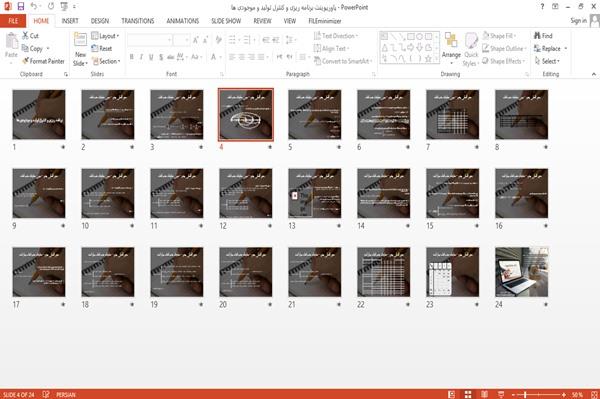Click Quick Styles icon
This screenshot has width=600, height=399.
[471, 41]
